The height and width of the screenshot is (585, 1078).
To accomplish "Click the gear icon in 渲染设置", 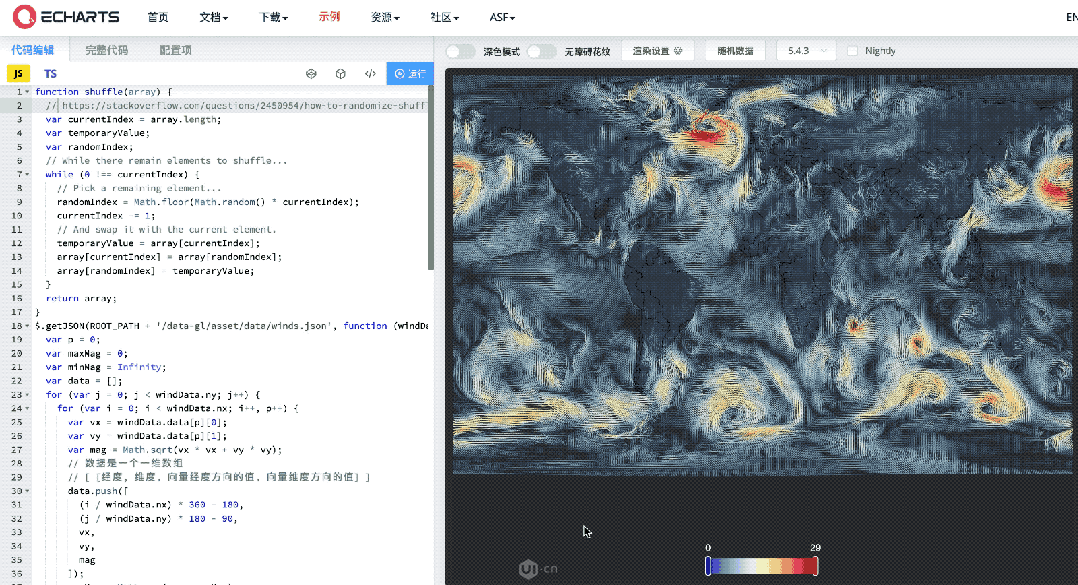I will [x=679, y=51].
